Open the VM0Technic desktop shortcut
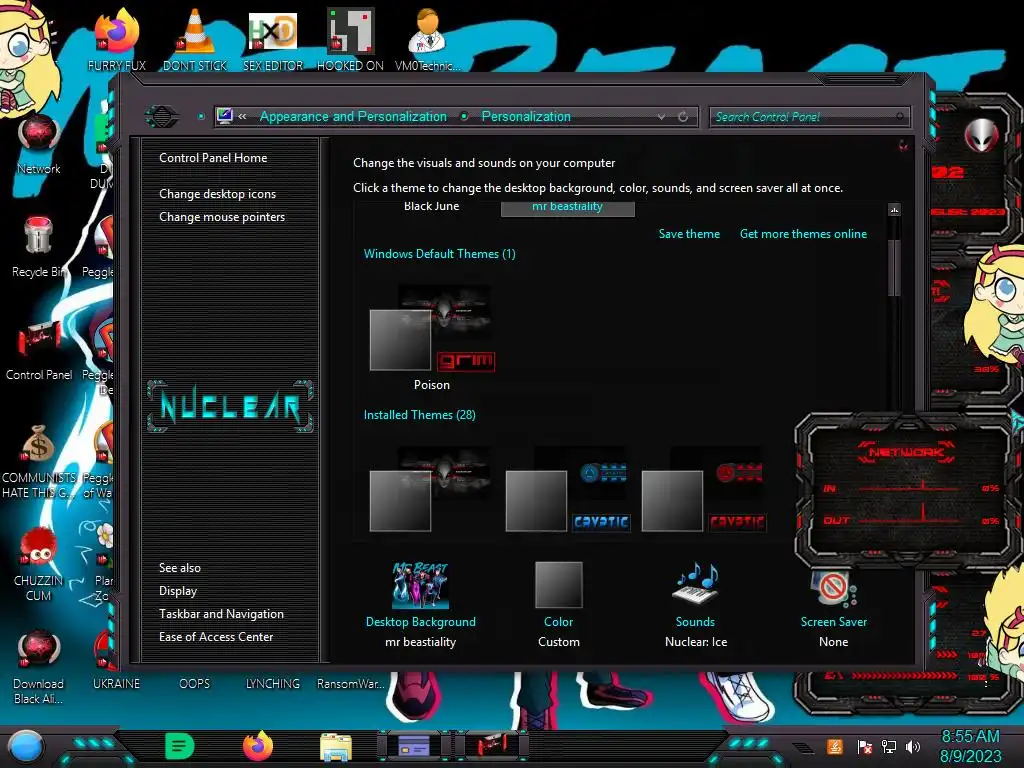1024x768 pixels. (427, 31)
